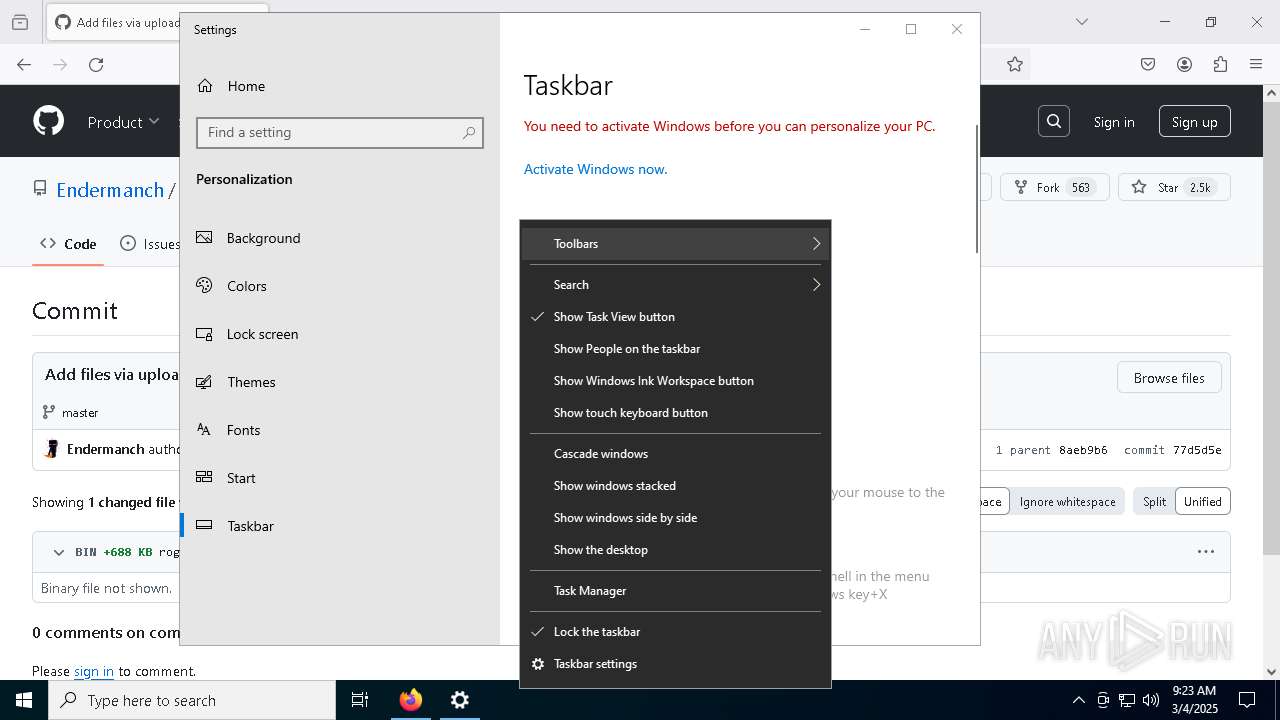Click GitHub Sign up button
Image resolution: width=1280 pixels, height=720 pixels.
tap(1194, 122)
